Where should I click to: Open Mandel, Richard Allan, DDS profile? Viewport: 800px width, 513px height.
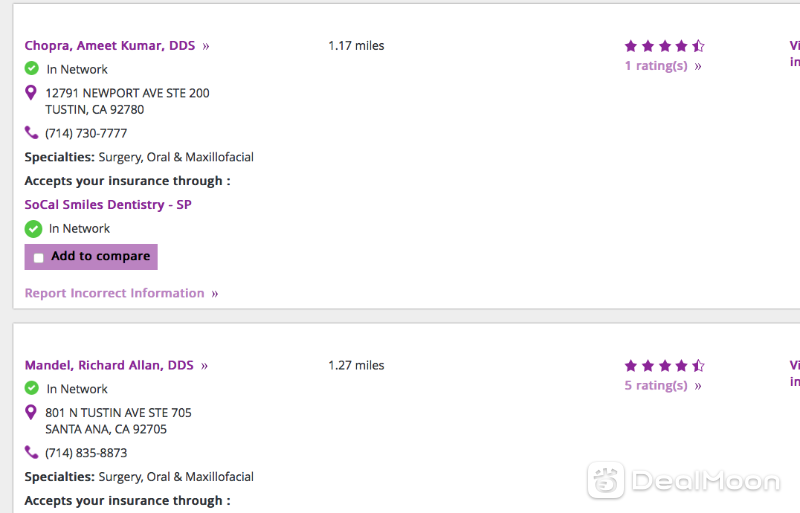(109, 365)
